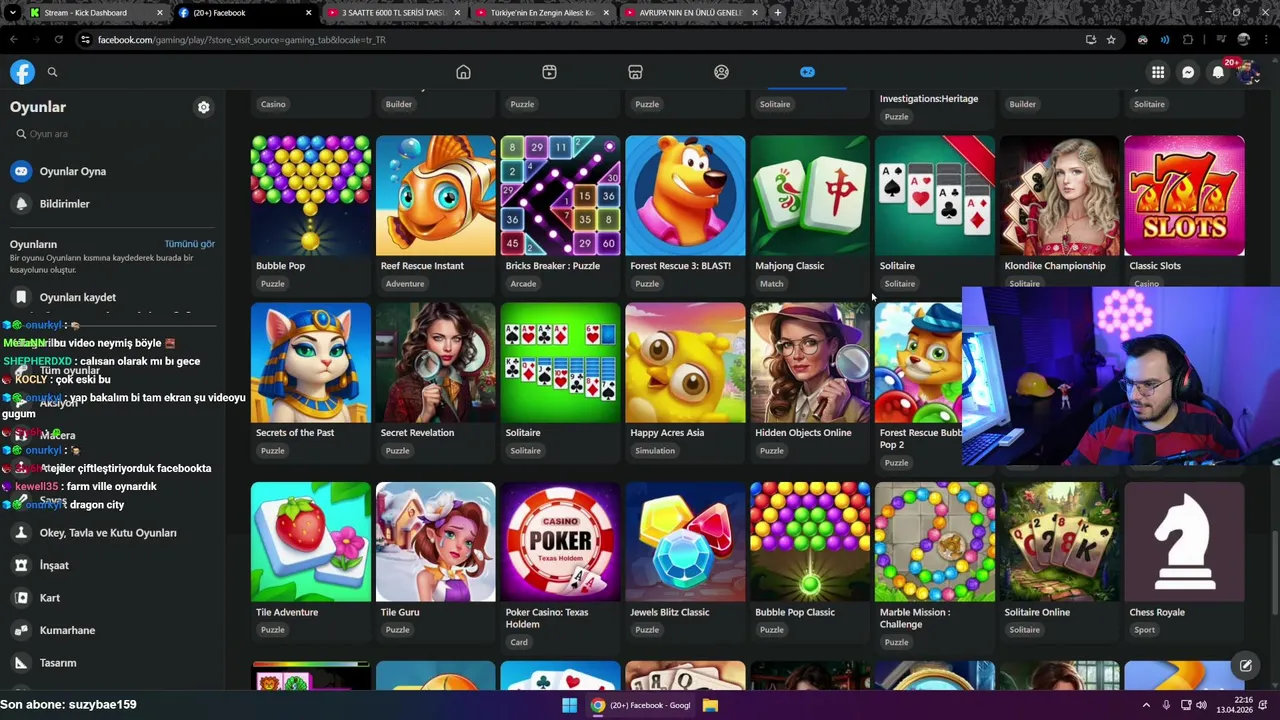Open the Jewels Blitz Classic thumbnail
The image size is (1280, 720).
(685, 542)
